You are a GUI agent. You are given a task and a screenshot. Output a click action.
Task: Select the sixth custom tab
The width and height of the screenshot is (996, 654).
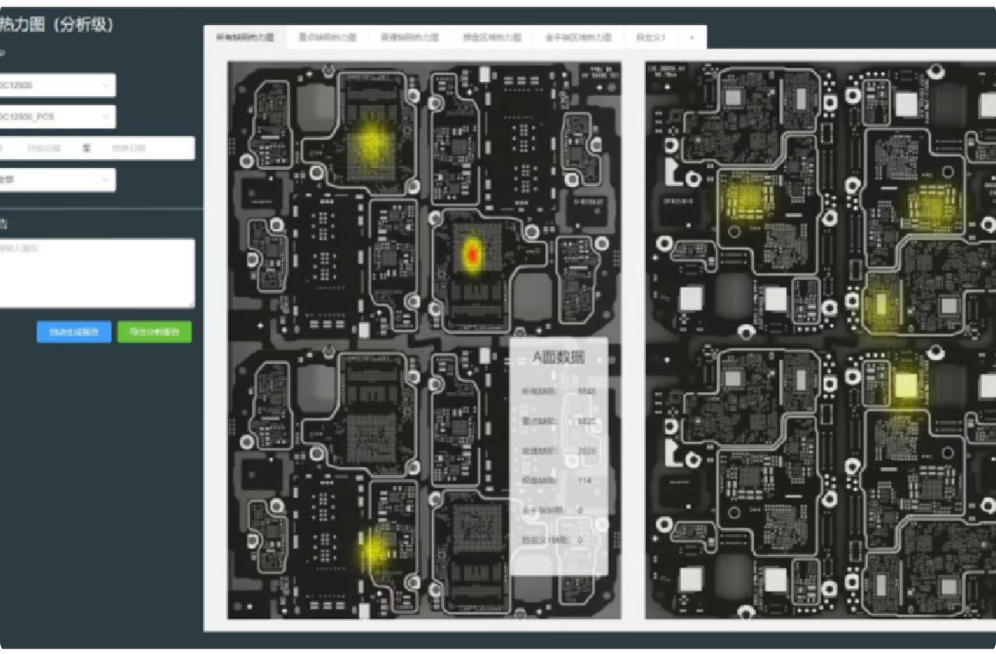(650, 37)
